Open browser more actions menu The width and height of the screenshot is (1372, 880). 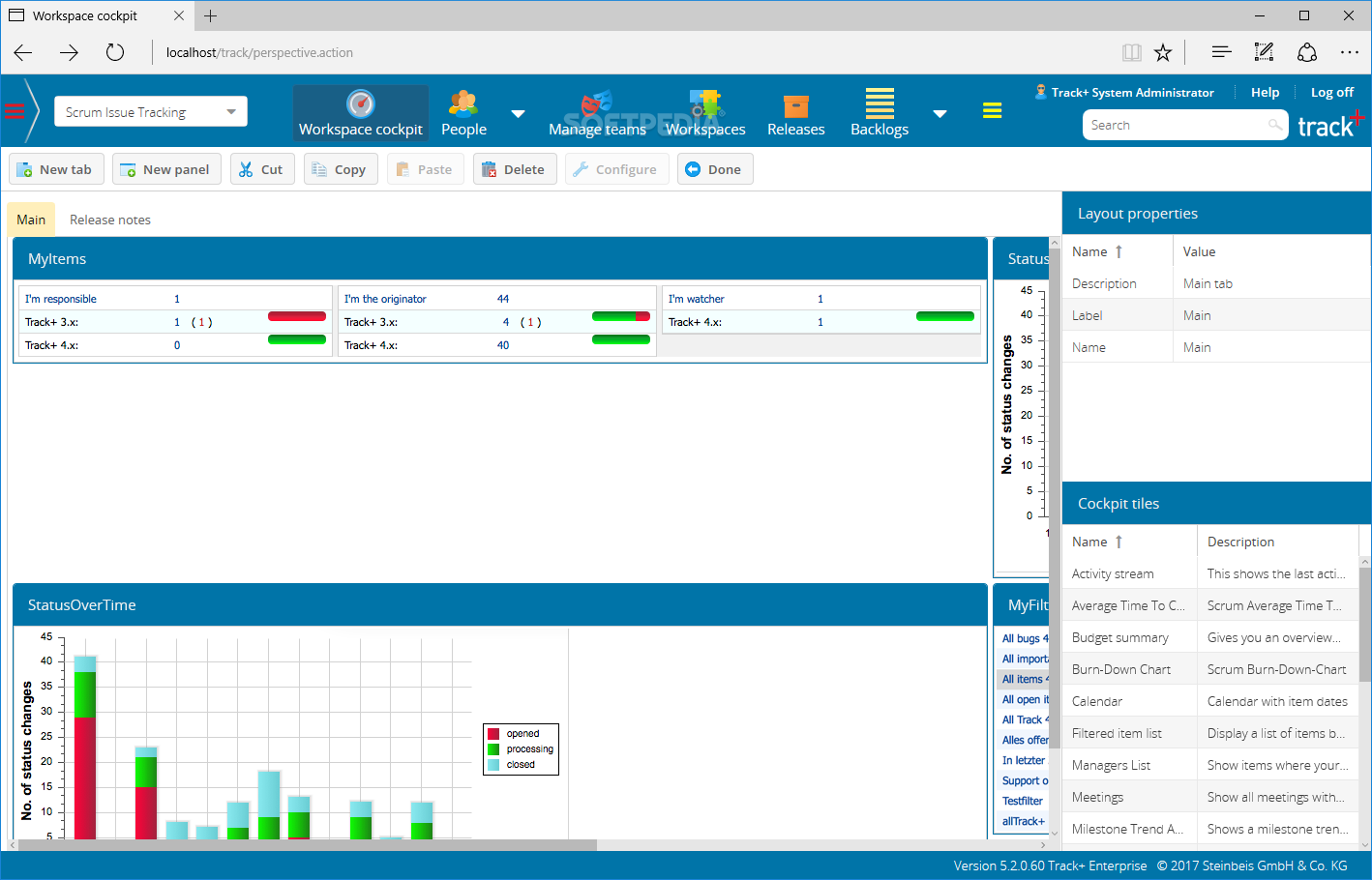point(1350,52)
